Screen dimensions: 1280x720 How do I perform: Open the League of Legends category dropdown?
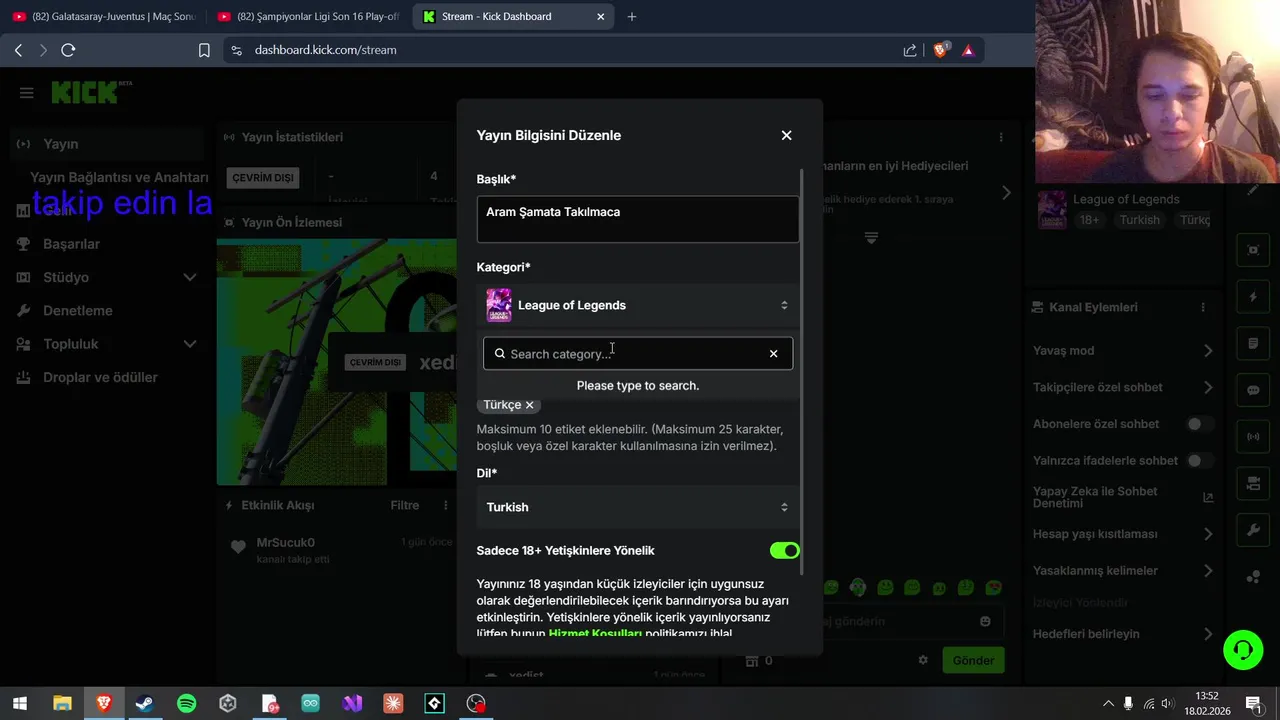[638, 305]
